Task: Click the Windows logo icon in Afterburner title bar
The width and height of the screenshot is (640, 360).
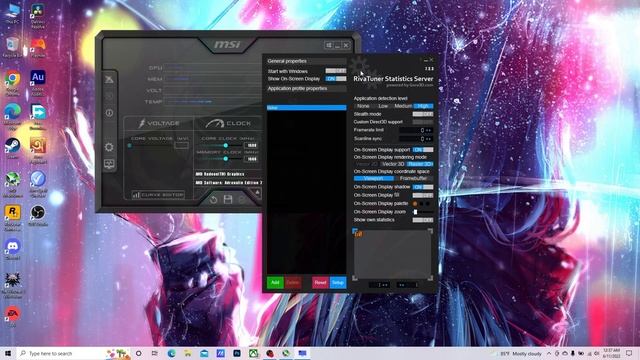Action: coord(329,45)
